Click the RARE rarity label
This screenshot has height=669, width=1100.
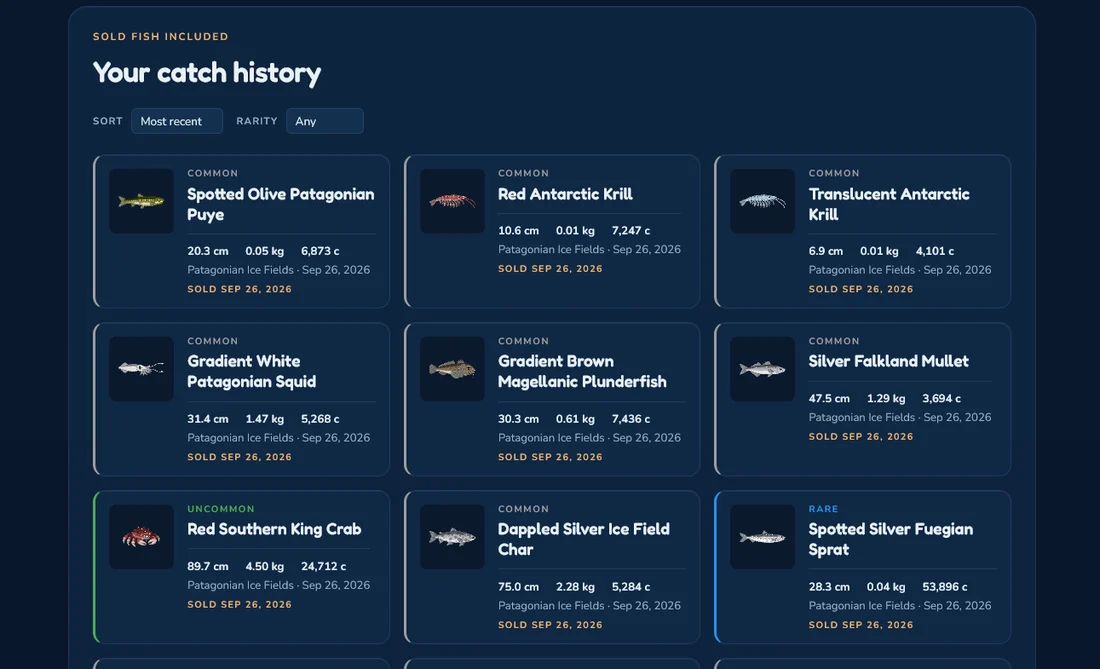click(x=824, y=509)
